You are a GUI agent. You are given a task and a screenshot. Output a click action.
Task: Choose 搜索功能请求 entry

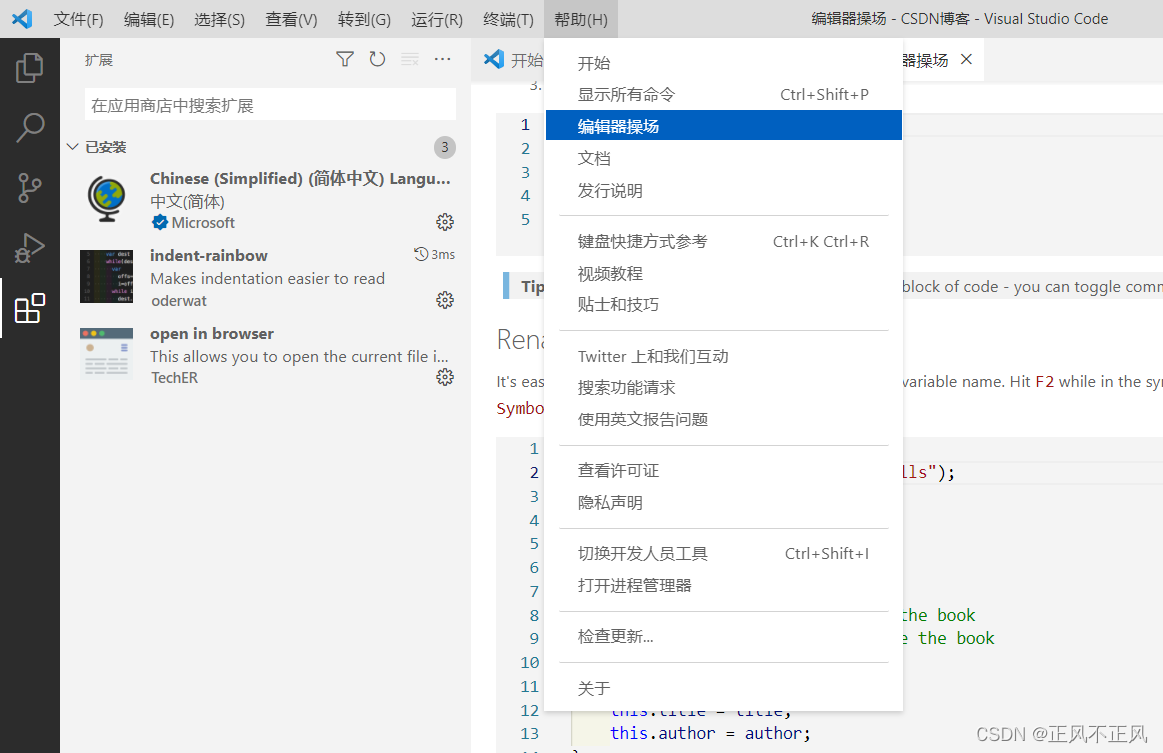[724, 387]
